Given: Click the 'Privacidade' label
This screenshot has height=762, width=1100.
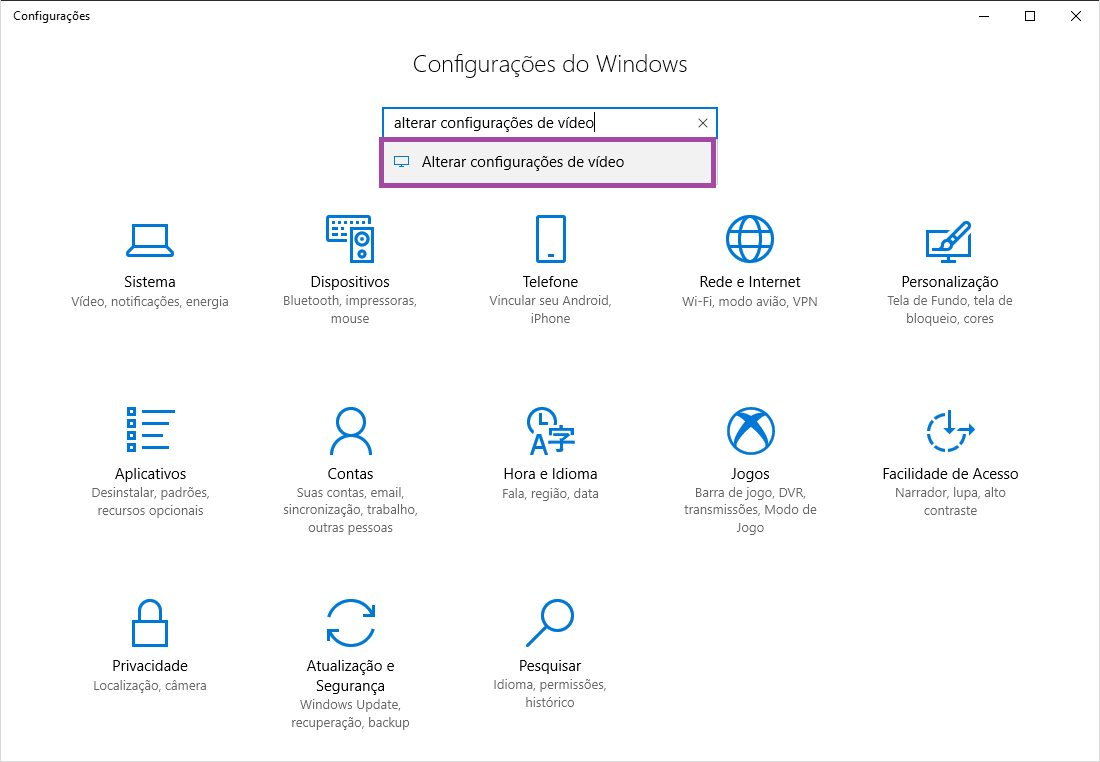Looking at the screenshot, I should [x=150, y=665].
